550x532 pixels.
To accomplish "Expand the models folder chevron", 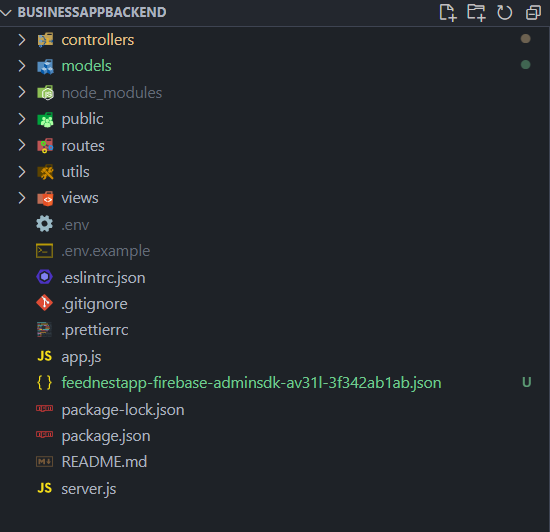I will [22, 66].
